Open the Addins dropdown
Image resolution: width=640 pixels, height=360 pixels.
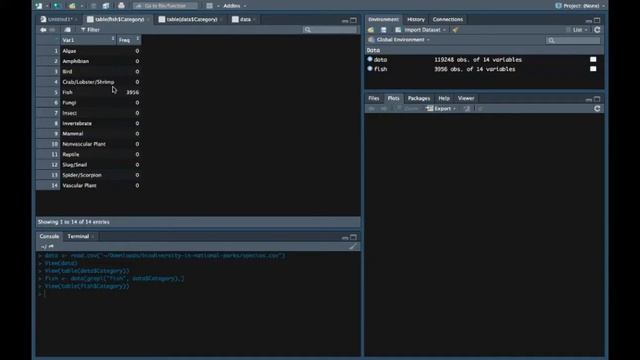click(235, 6)
